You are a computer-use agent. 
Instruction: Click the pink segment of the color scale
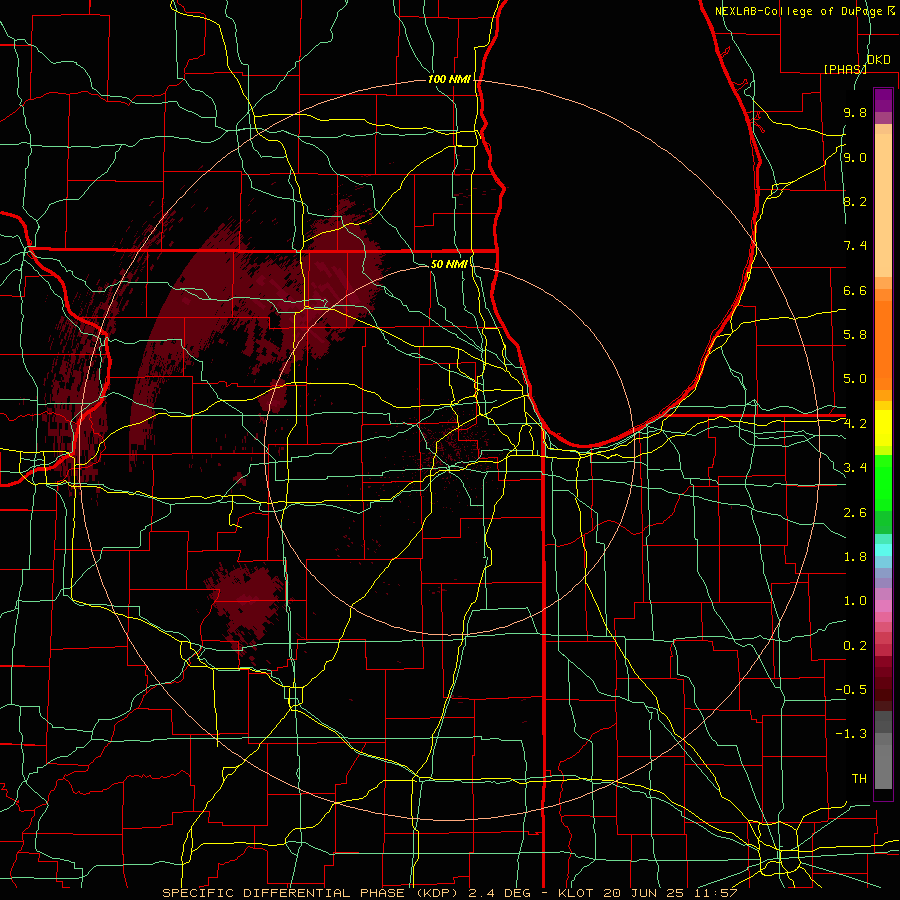coord(883,606)
